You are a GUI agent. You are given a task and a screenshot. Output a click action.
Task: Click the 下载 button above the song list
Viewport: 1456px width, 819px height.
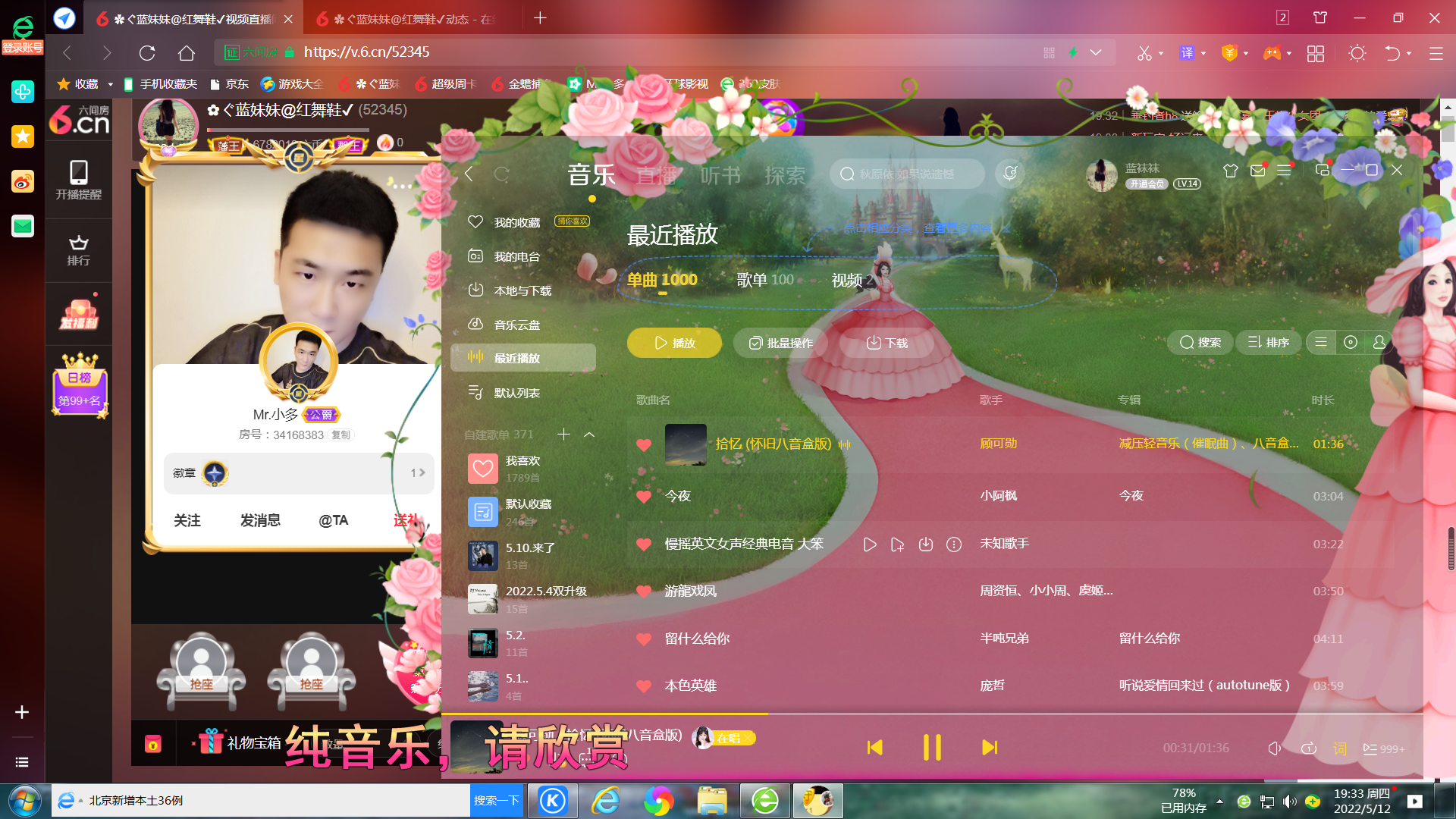(x=886, y=343)
